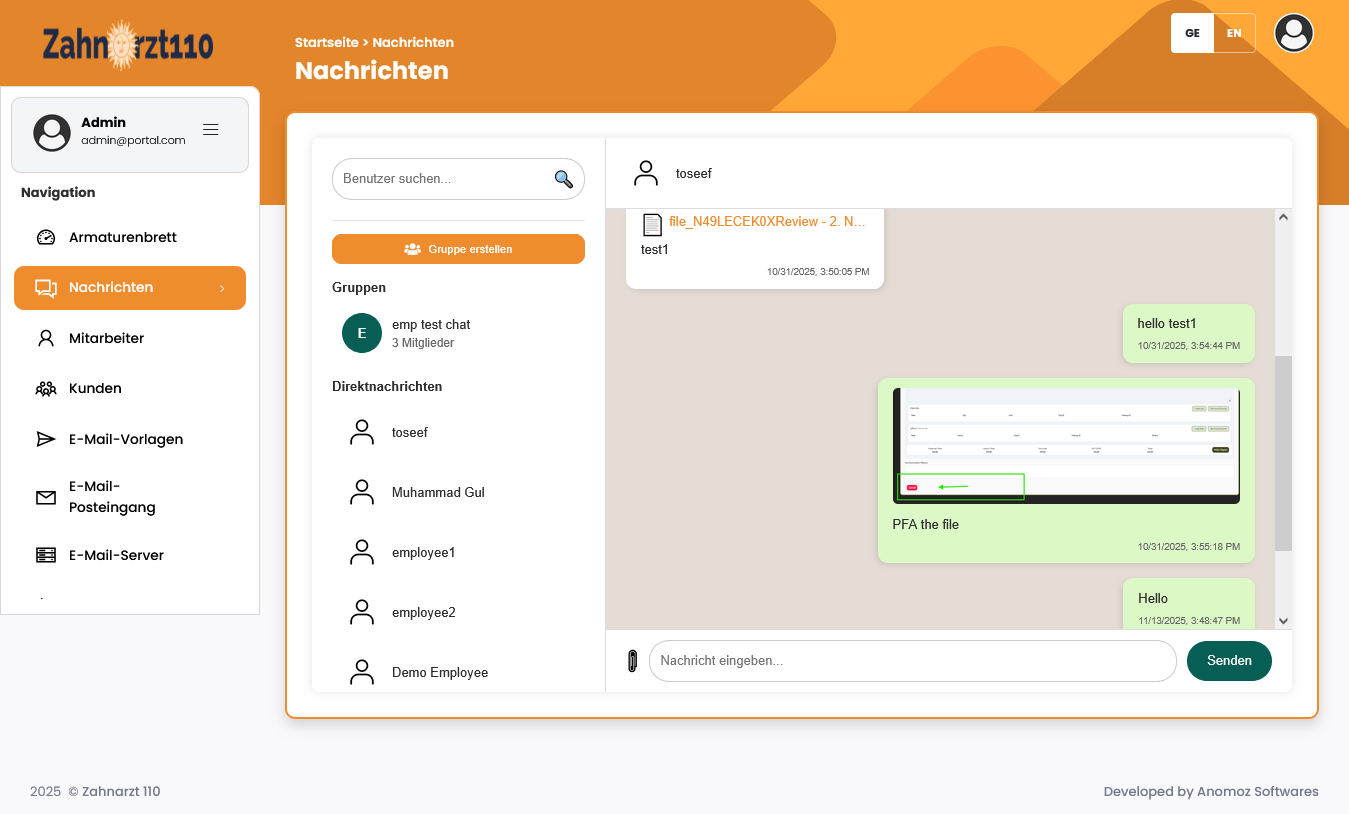Click the Gruppe erstellen button
The width and height of the screenshot is (1349, 814).
[458, 248]
